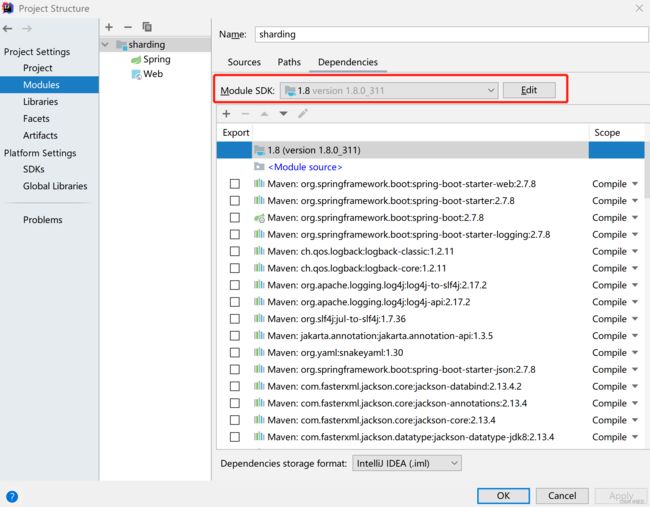Move dependency up arrow
650x507 pixels.
click(264, 114)
